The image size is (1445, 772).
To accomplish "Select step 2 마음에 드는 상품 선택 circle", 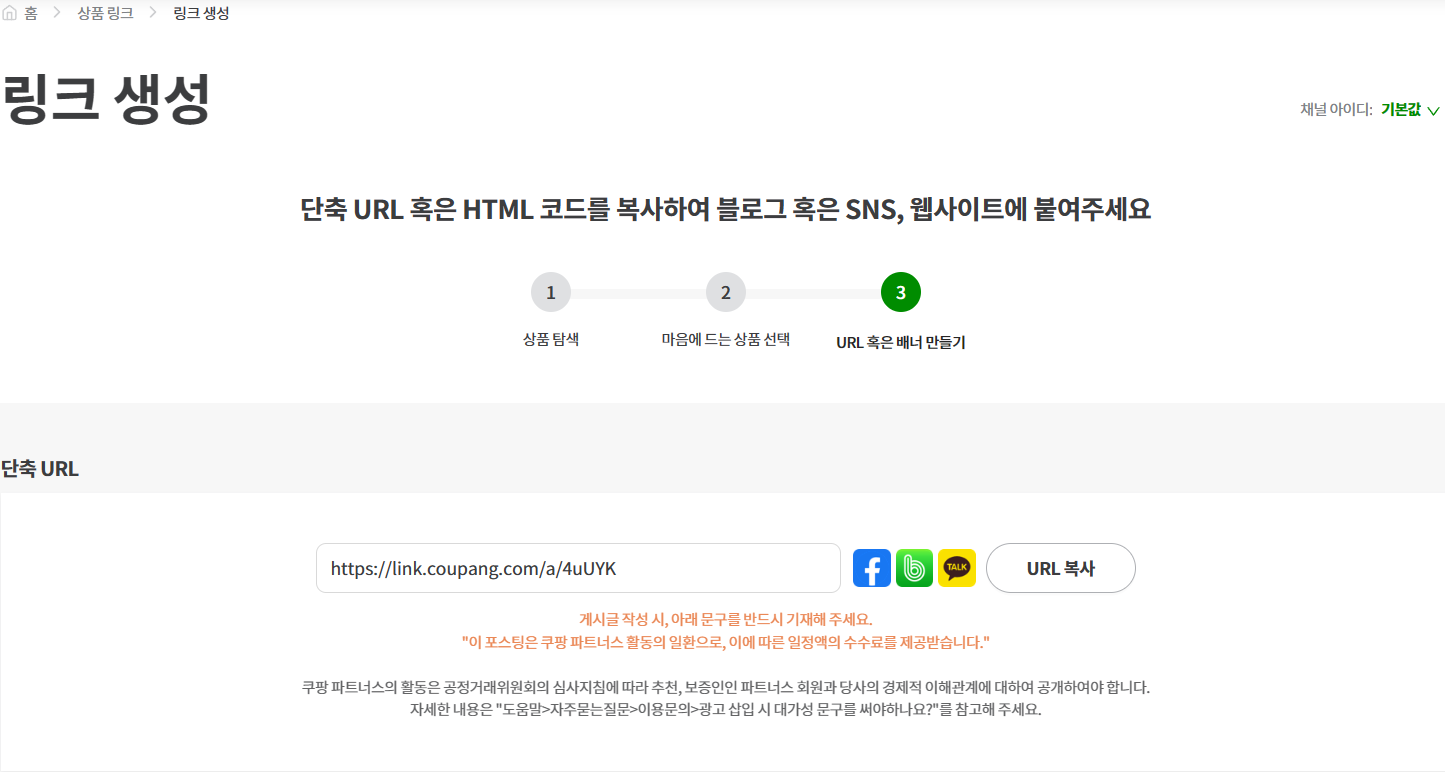I will pos(725,292).
